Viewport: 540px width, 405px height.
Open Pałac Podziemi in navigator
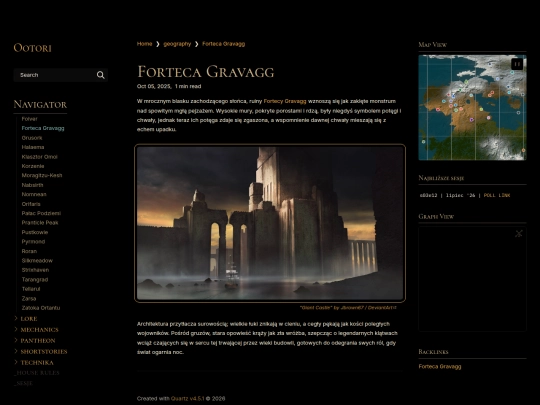pyautogui.click(x=41, y=213)
